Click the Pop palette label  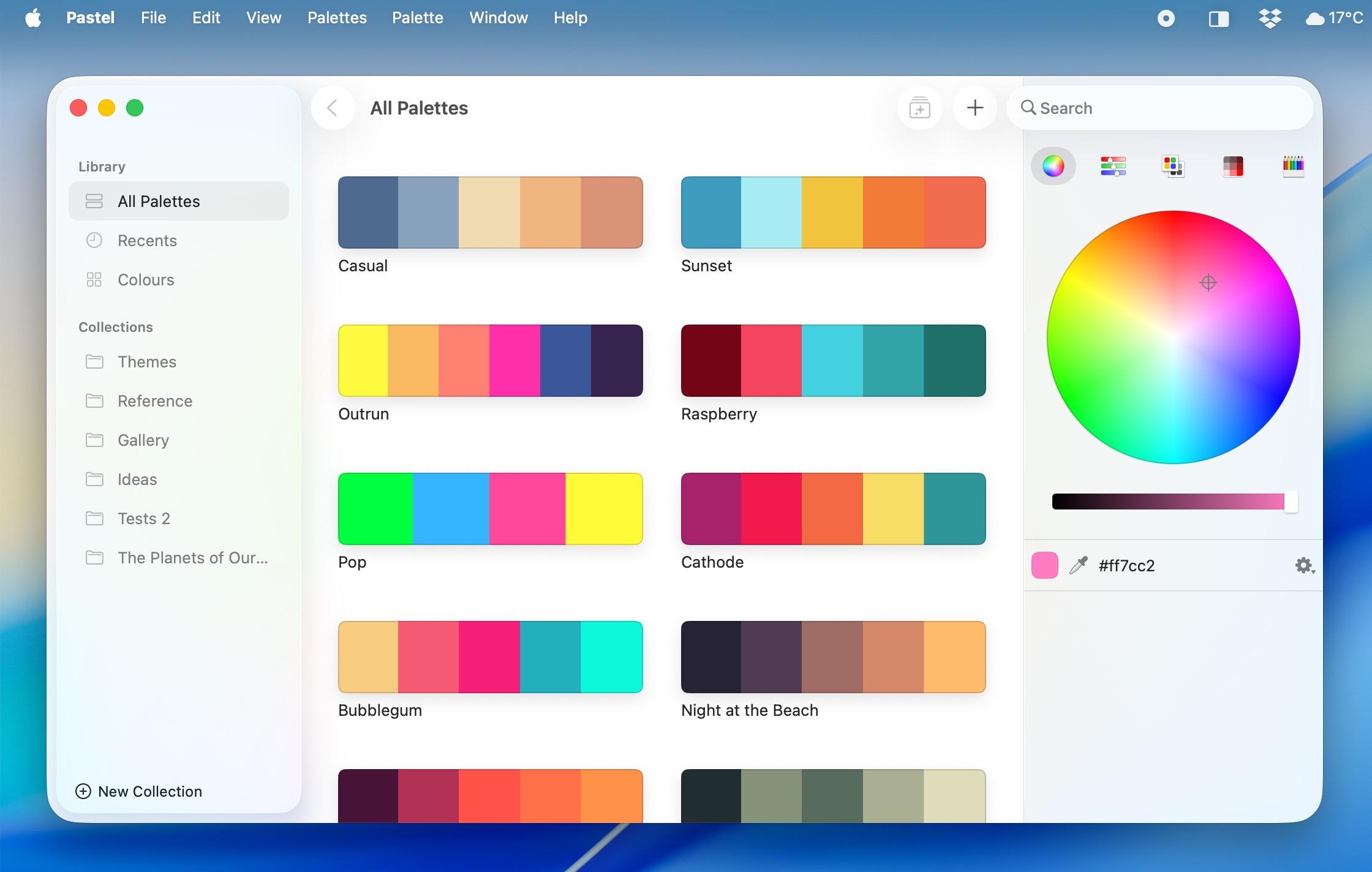coord(352,562)
